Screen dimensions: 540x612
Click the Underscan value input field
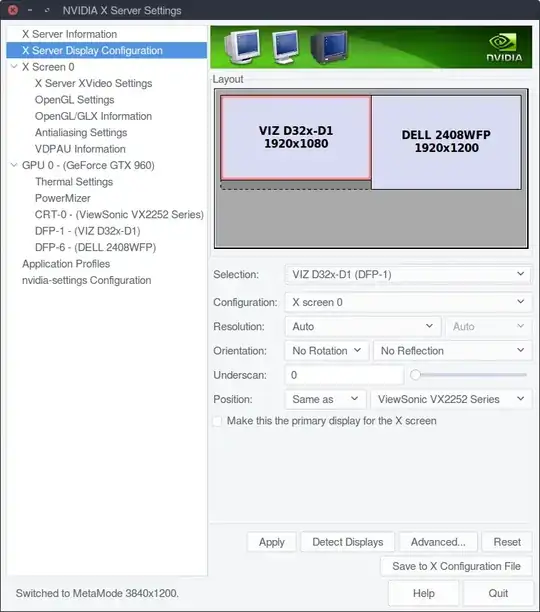coord(344,375)
